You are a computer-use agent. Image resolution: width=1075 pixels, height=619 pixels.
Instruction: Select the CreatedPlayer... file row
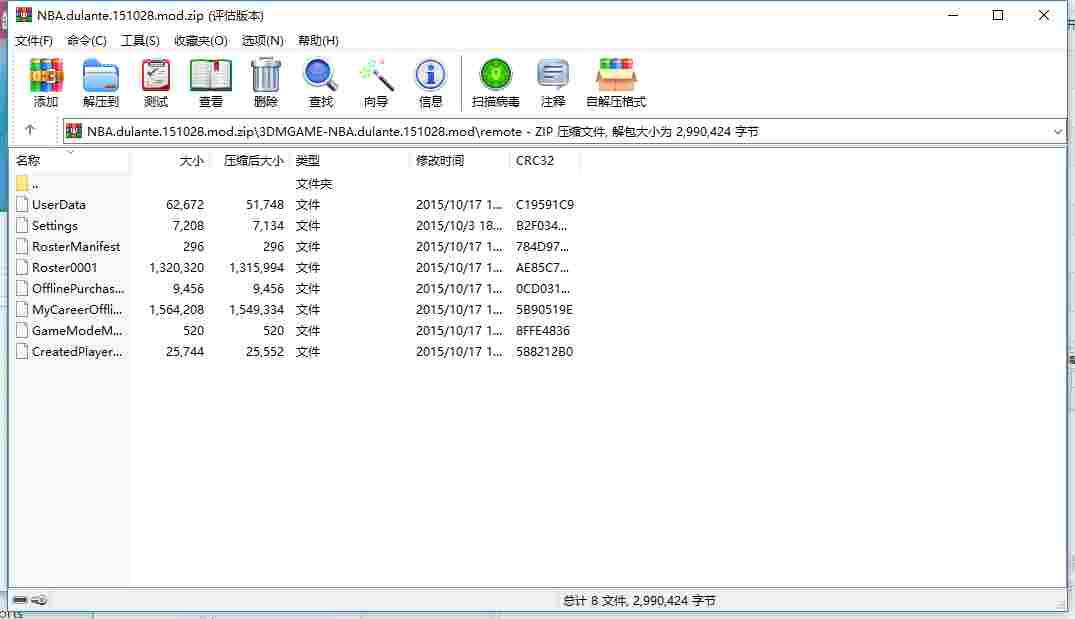tap(295, 351)
